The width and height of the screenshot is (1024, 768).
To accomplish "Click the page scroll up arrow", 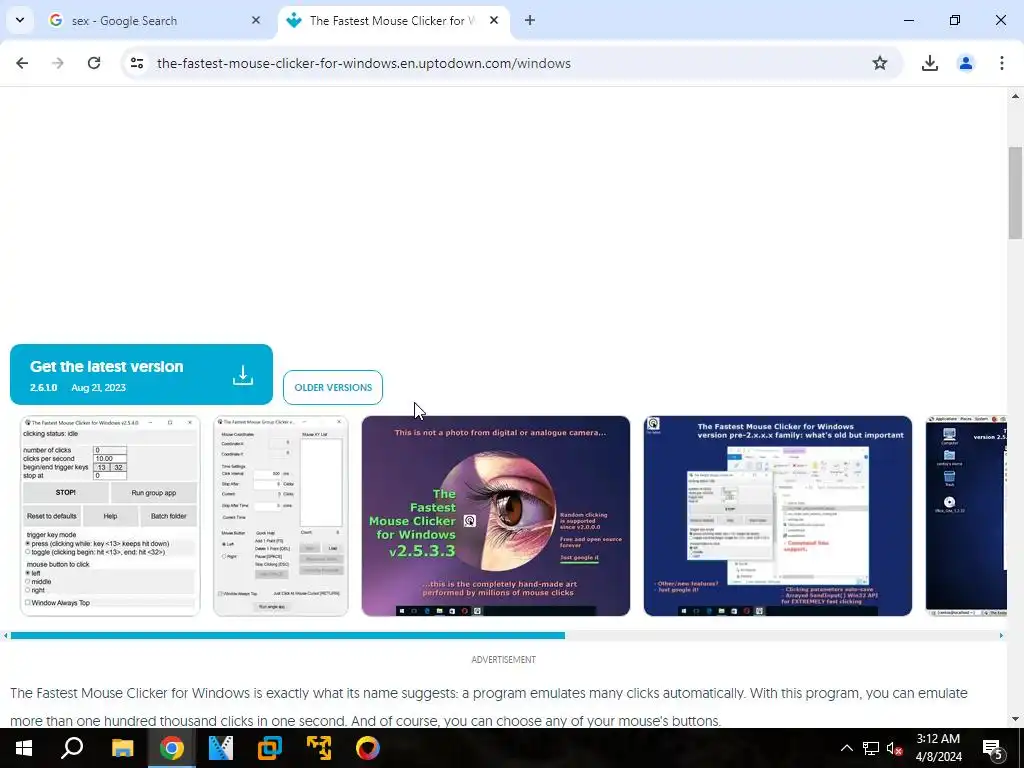I will click(x=1016, y=96).
